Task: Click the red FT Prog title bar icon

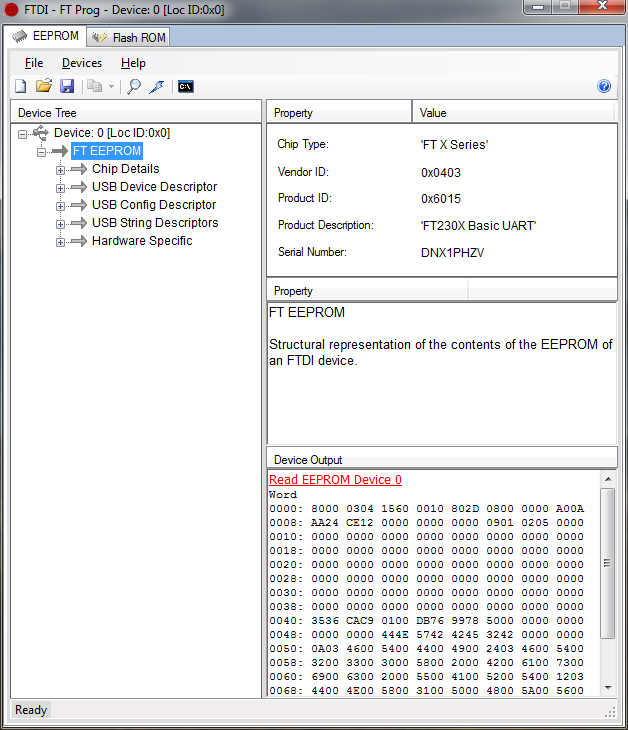Action: pyautogui.click(x=11, y=9)
